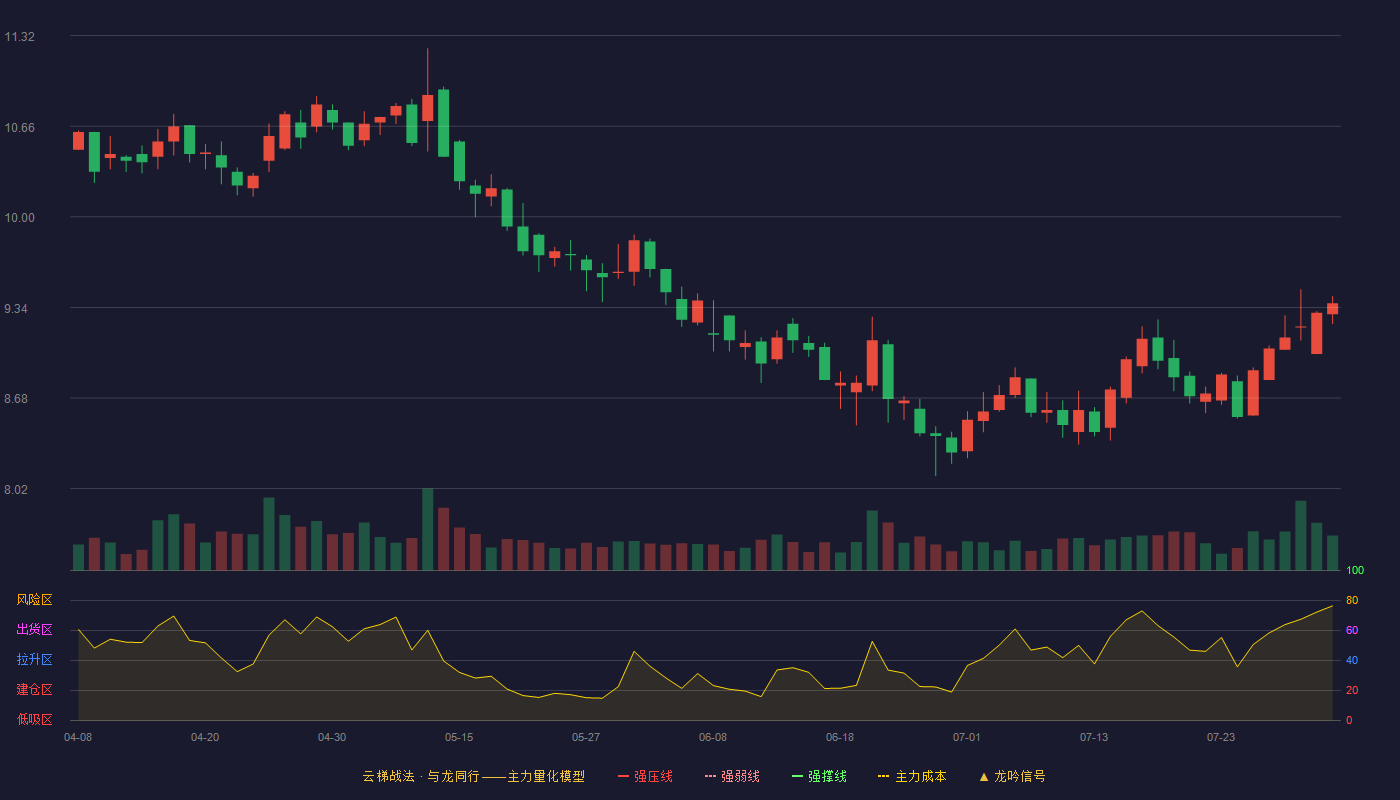The height and width of the screenshot is (800, 1400).
Task: Toggle the 龙吟信号 legend entry
Action: click(1012, 776)
